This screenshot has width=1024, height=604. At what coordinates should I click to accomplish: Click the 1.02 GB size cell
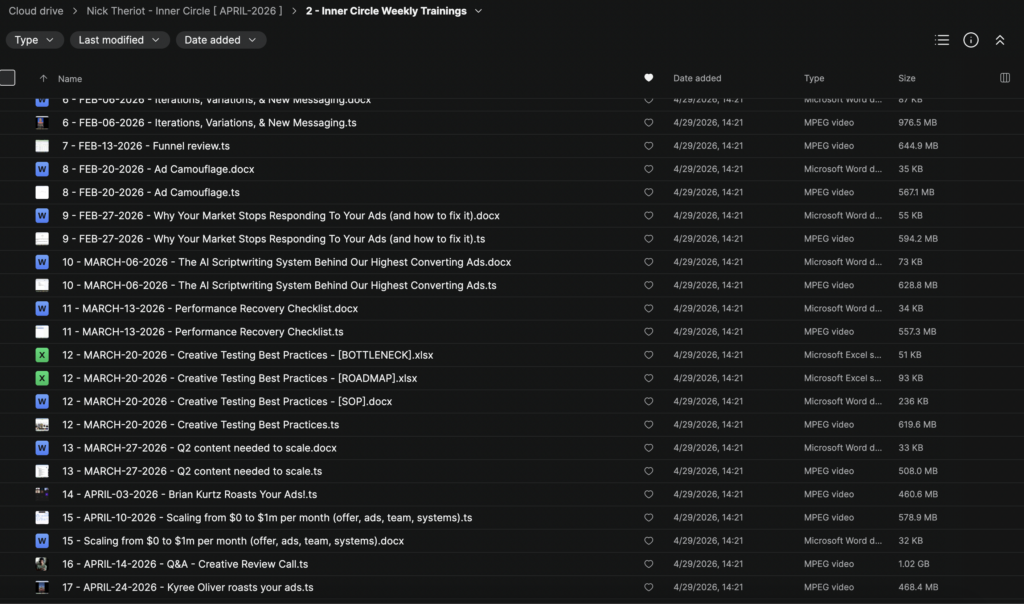912,564
